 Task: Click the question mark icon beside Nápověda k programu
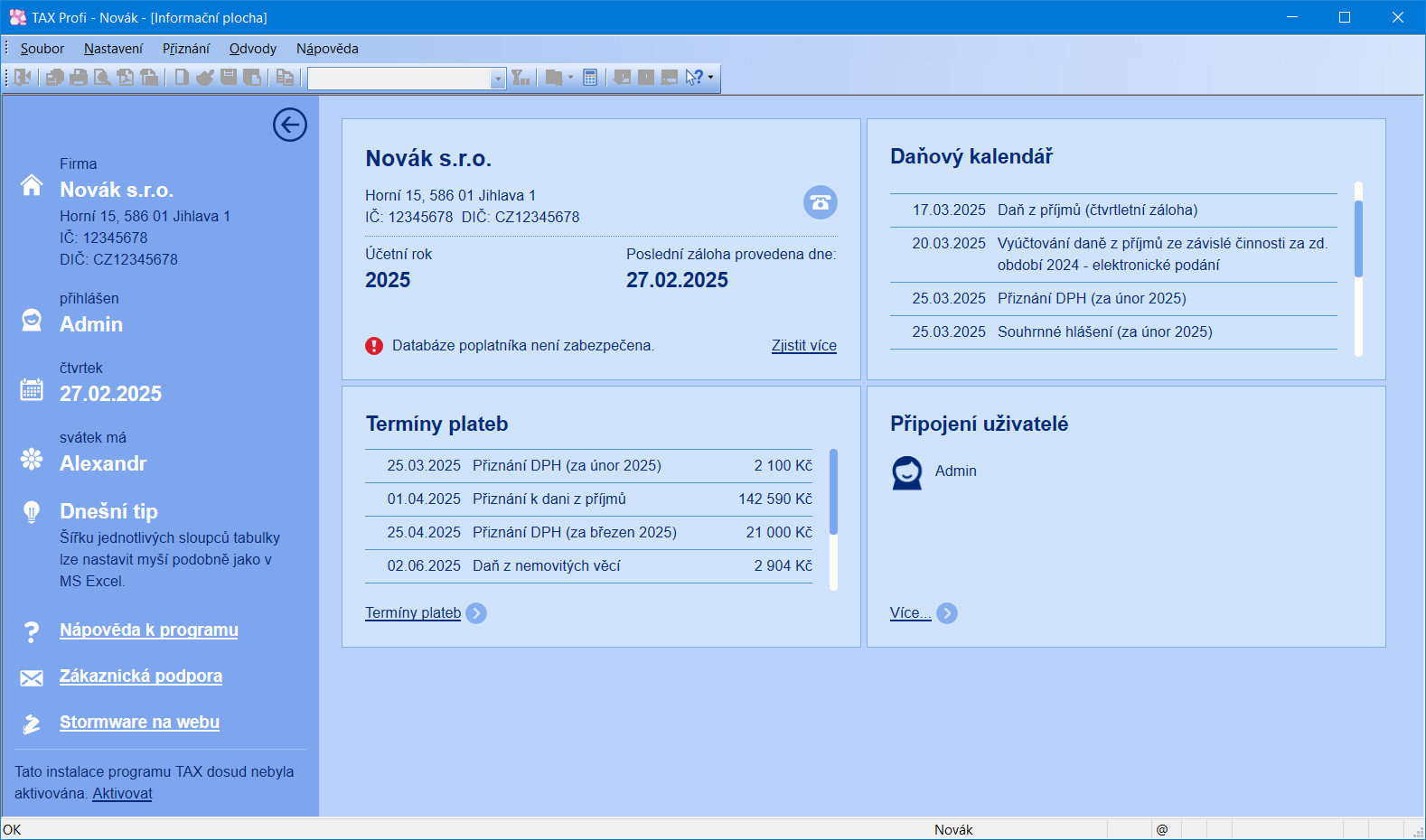(32, 631)
